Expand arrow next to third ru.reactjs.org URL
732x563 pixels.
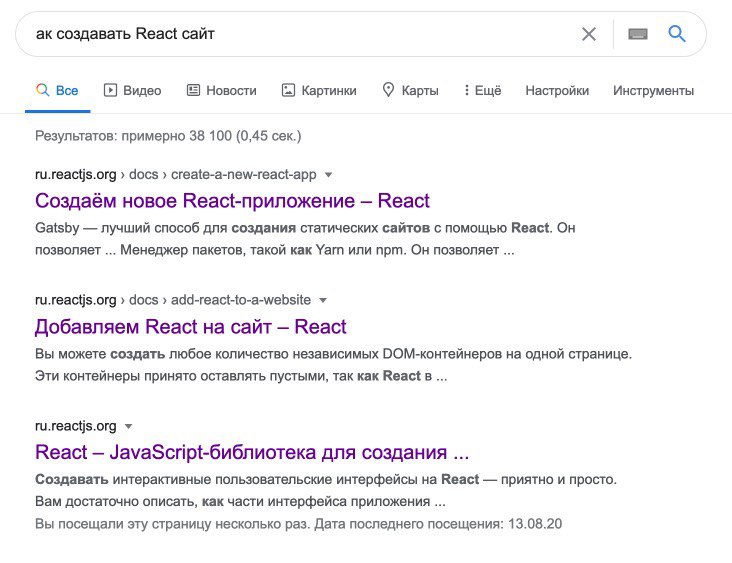click(x=128, y=426)
